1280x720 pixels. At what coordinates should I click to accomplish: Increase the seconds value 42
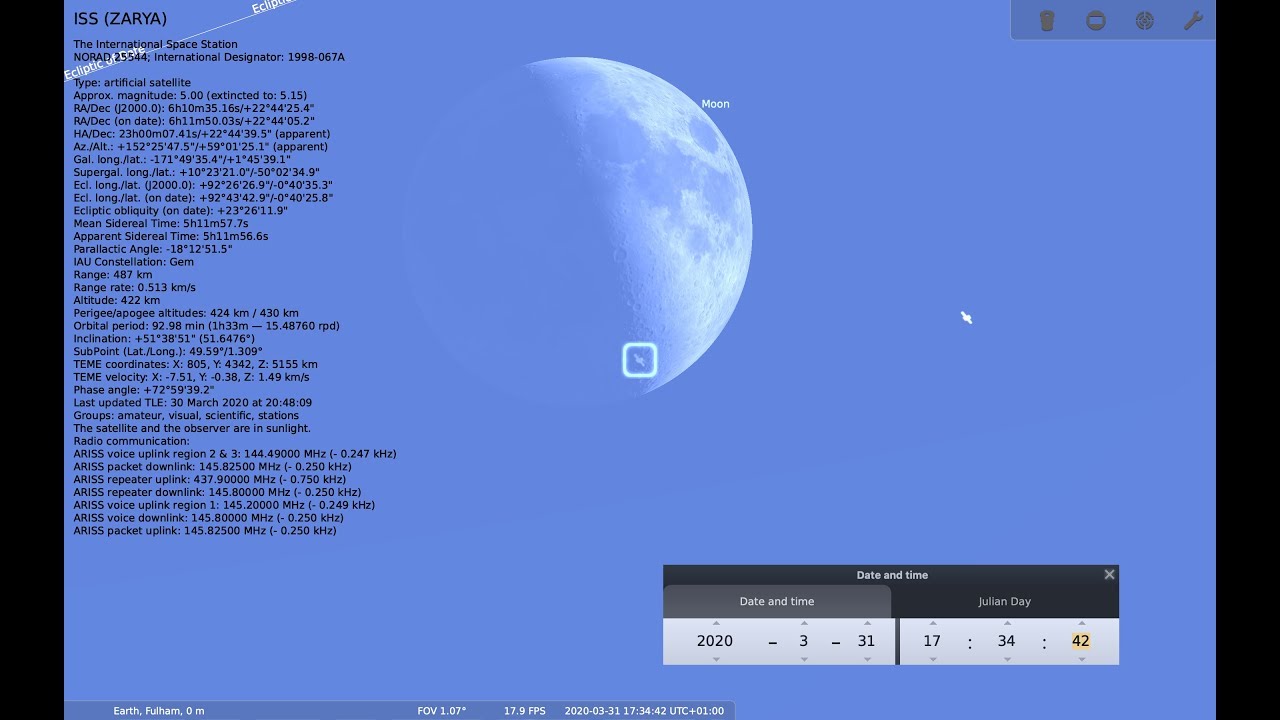pyautogui.click(x=1082, y=623)
